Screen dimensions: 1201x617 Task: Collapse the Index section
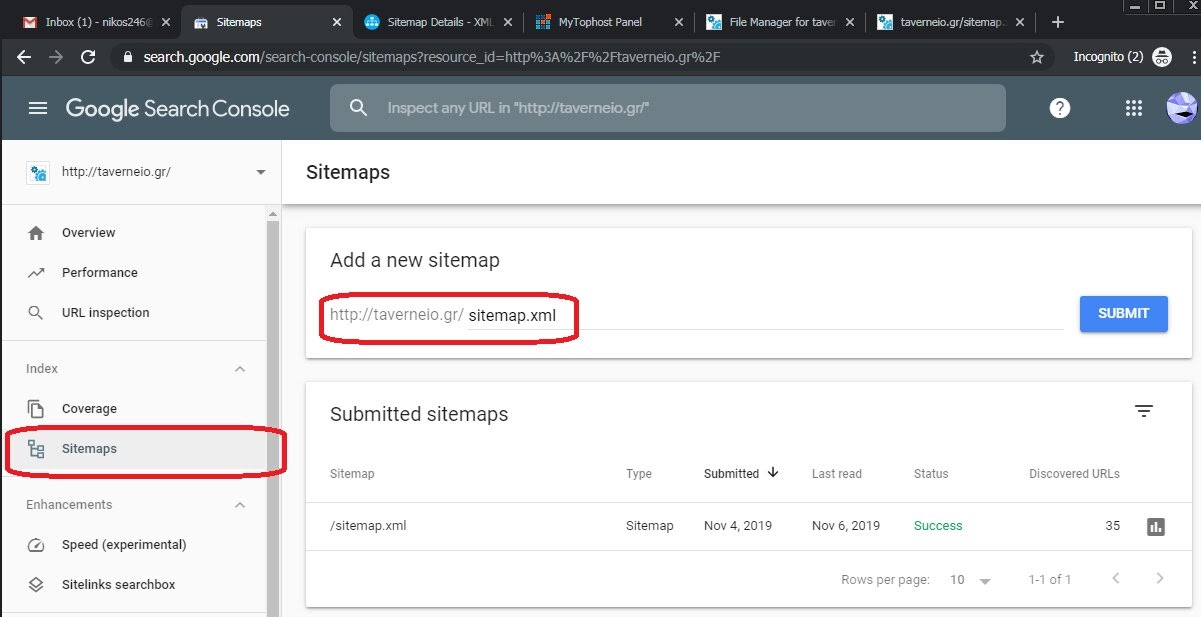click(x=240, y=369)
